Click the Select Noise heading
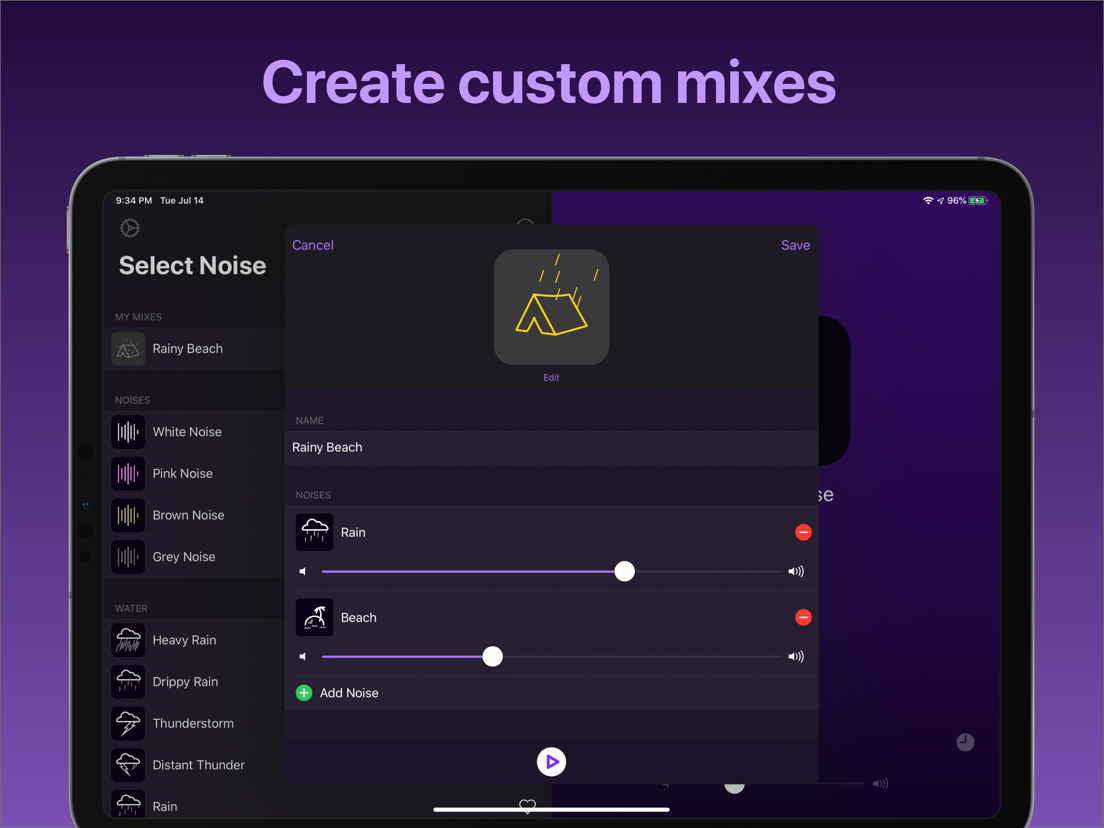Image resolution: width=1104 pixels, height=828 pixels. coord(192,265)
